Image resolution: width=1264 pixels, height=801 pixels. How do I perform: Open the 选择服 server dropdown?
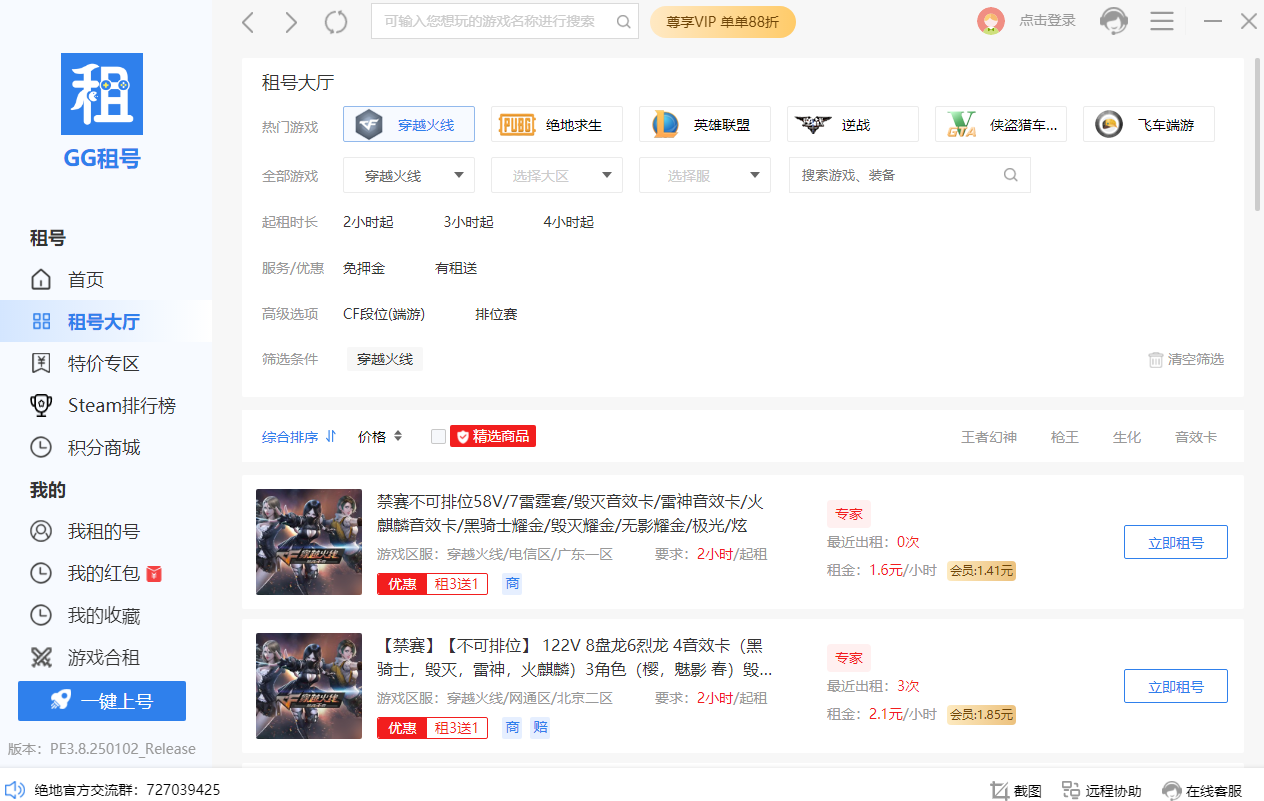(704, 174)
